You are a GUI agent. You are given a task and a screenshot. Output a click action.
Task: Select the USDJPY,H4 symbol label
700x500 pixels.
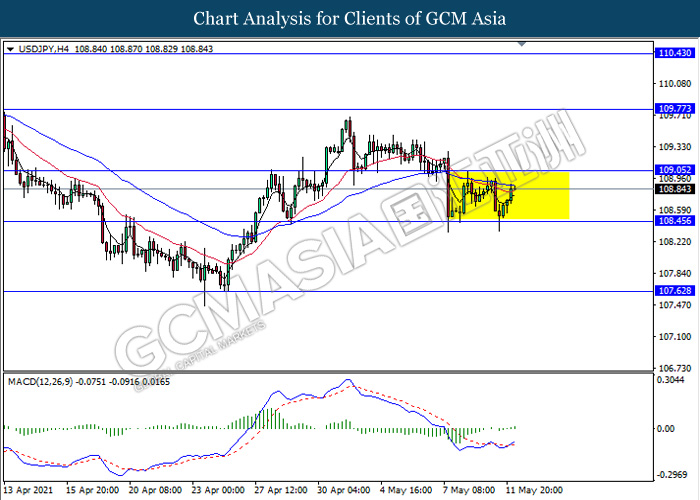[43, 49]
